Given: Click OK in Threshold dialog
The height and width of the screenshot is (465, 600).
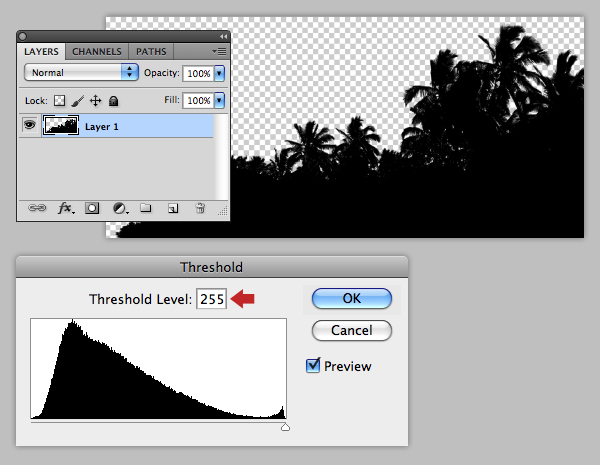Looking at the screenshot, I should [x=352, y=298].
